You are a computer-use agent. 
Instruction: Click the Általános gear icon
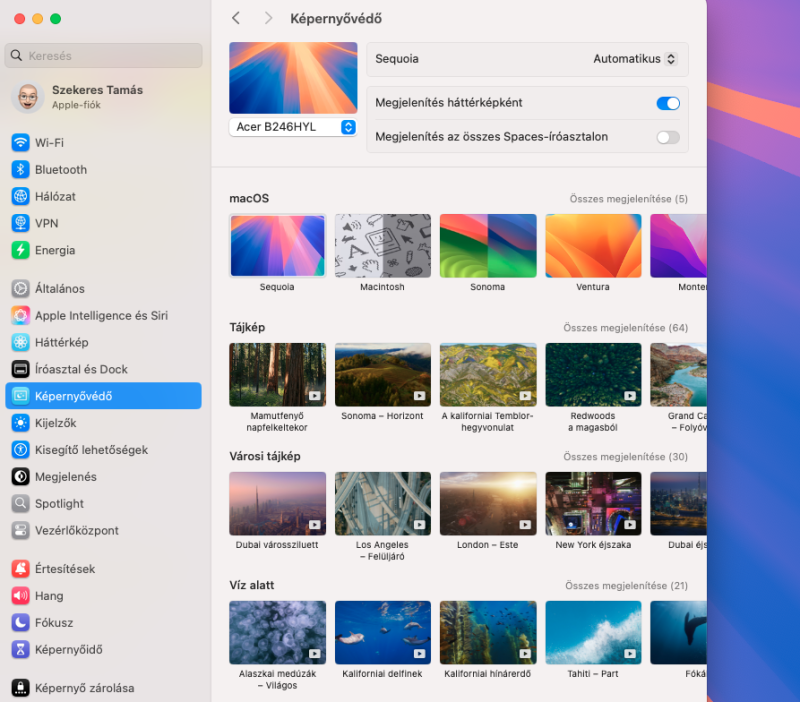point(20,288)
